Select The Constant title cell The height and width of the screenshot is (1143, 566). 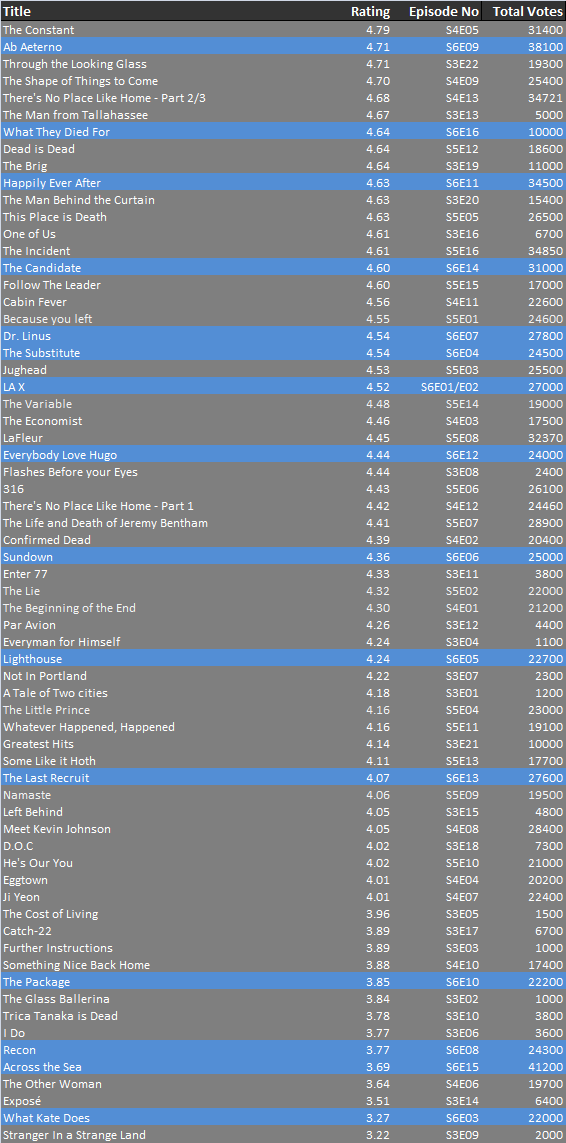[x=38, y=30]
